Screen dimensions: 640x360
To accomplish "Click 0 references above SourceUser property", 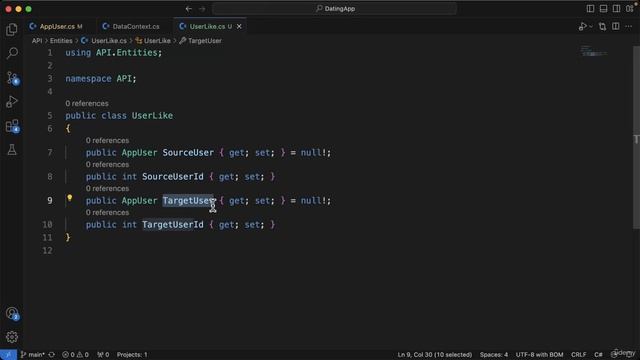I will click(107, 140).
